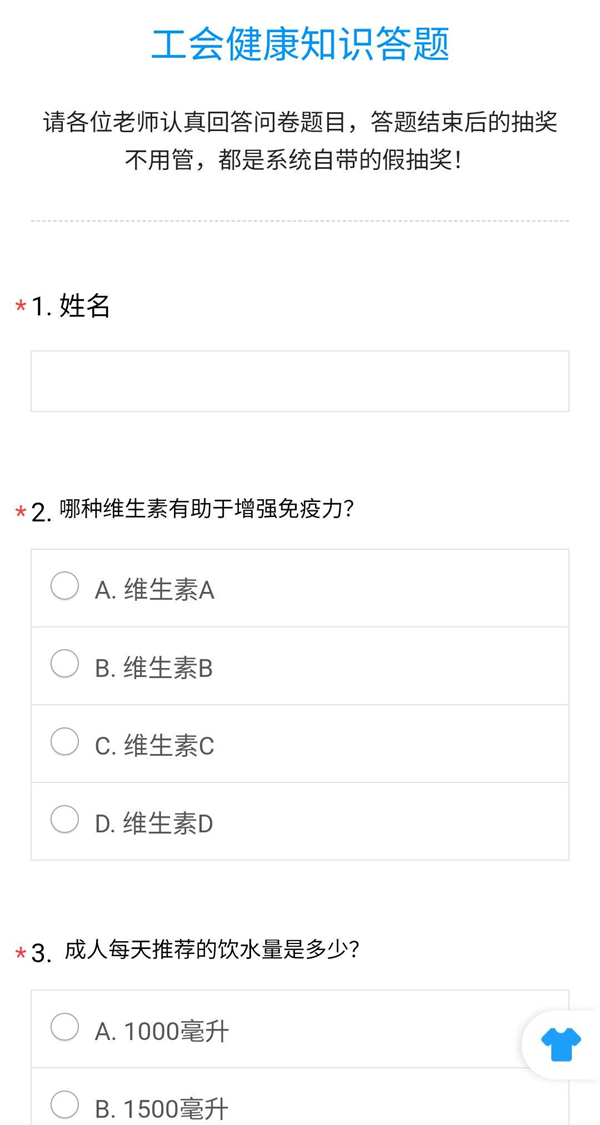The height and width of the screenshot is (1125, 600).
Task: Click the 工会健康知识答题 page title
Action: coord(300,45)
